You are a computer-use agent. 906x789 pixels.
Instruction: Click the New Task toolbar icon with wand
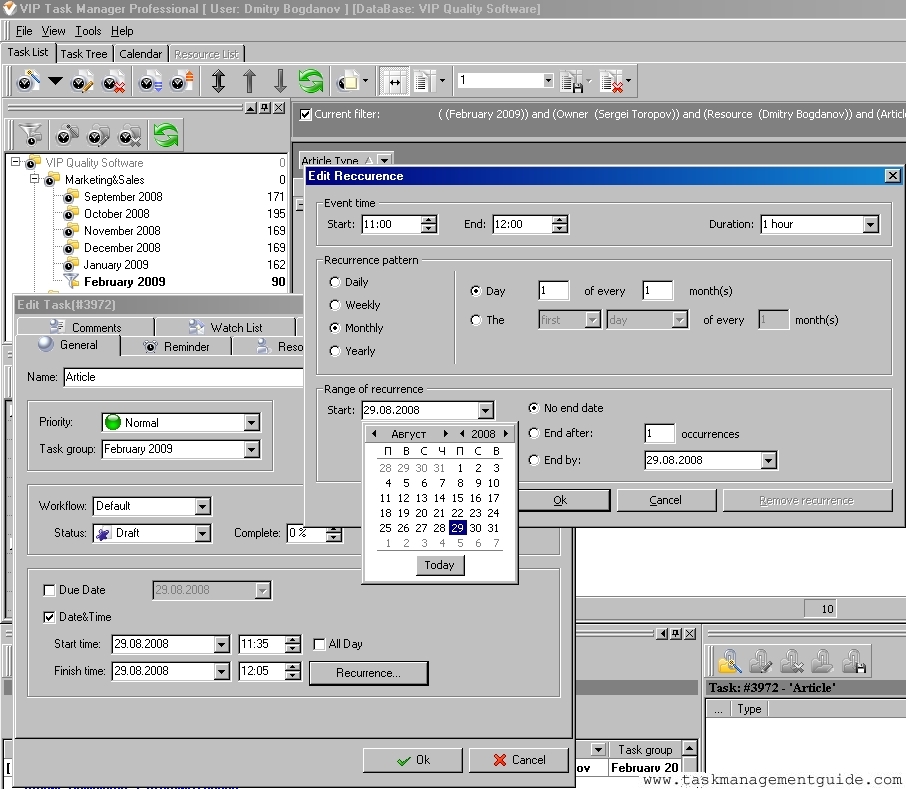click(x=27, y=81)
